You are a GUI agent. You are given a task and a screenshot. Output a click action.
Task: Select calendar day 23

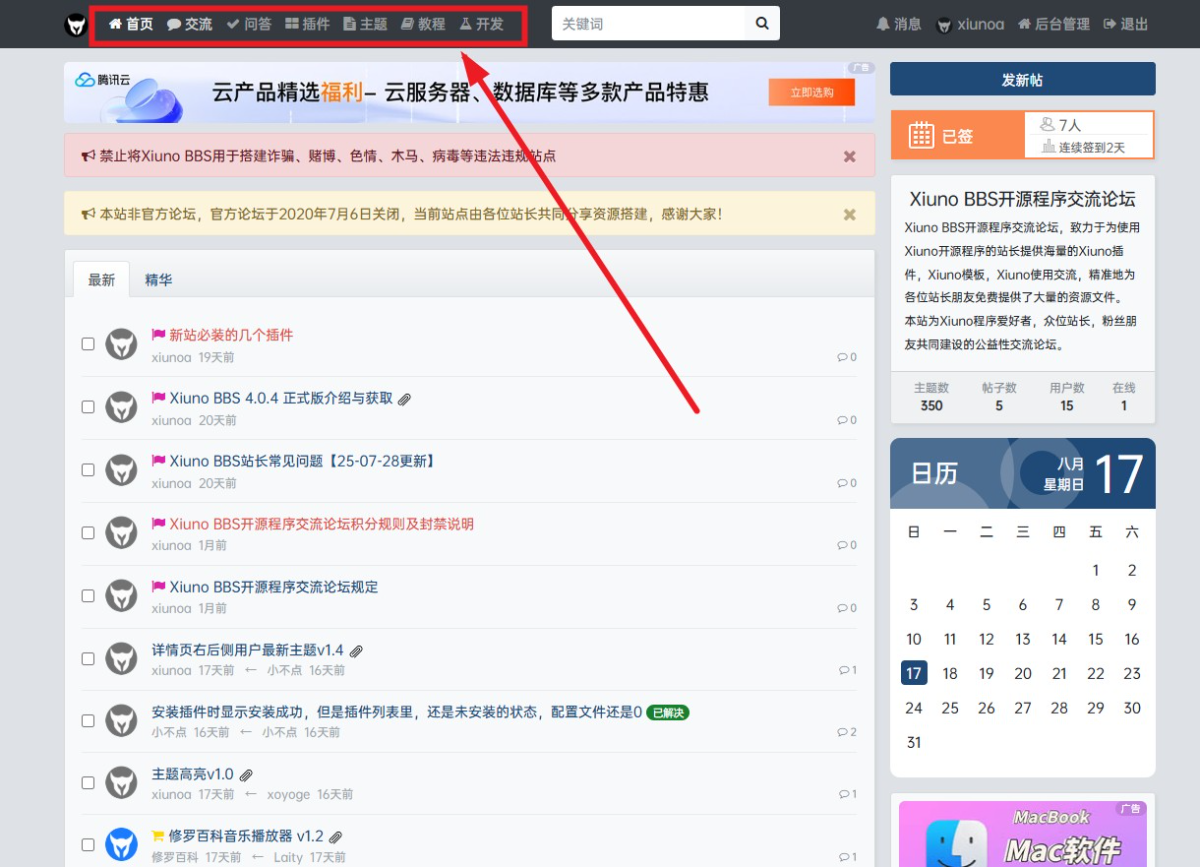tap(1132, 673)
